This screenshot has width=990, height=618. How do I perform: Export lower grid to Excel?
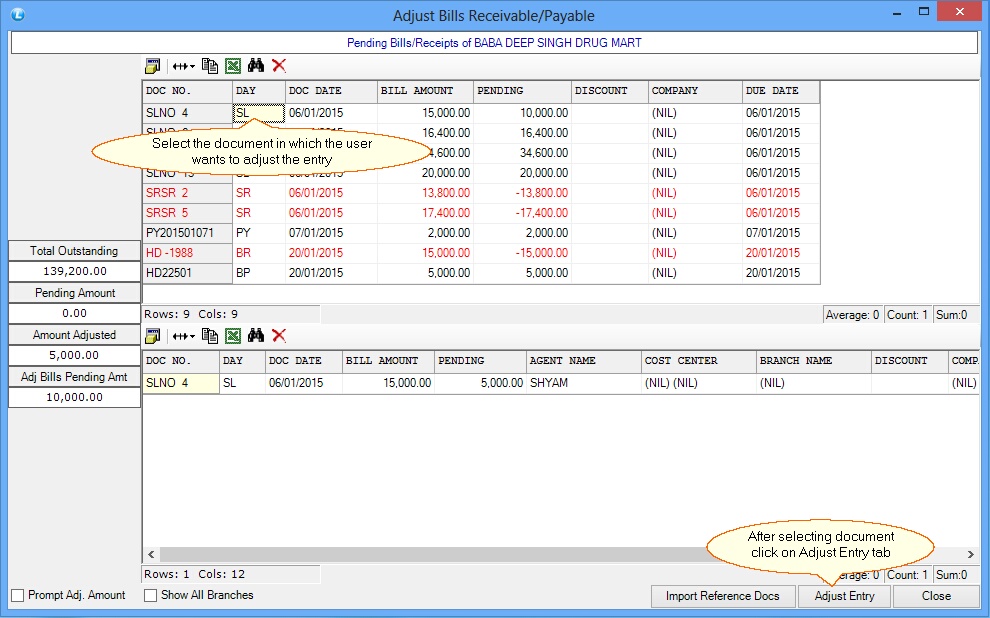coord(233,335)
